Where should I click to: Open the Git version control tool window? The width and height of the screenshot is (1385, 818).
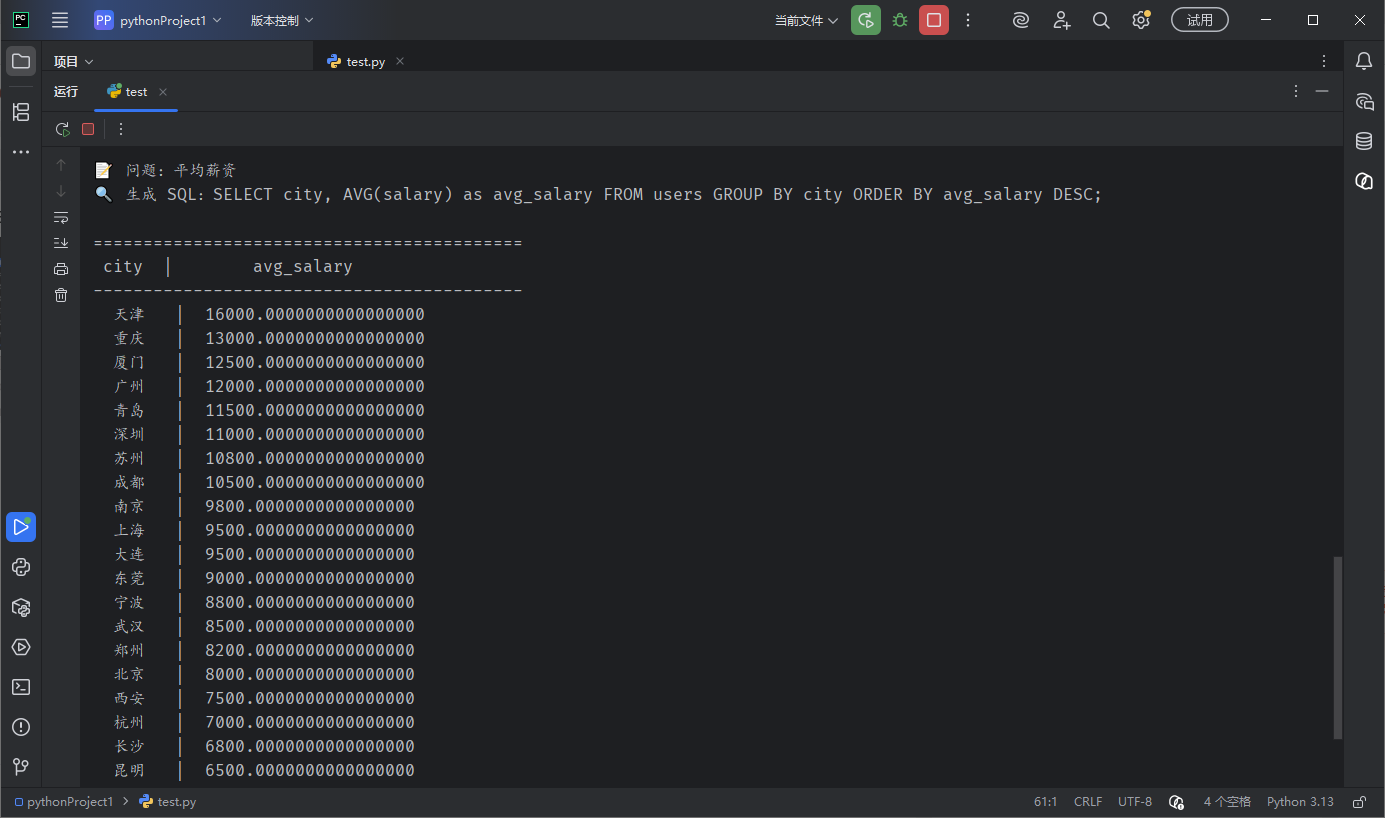tap(21, 767)
